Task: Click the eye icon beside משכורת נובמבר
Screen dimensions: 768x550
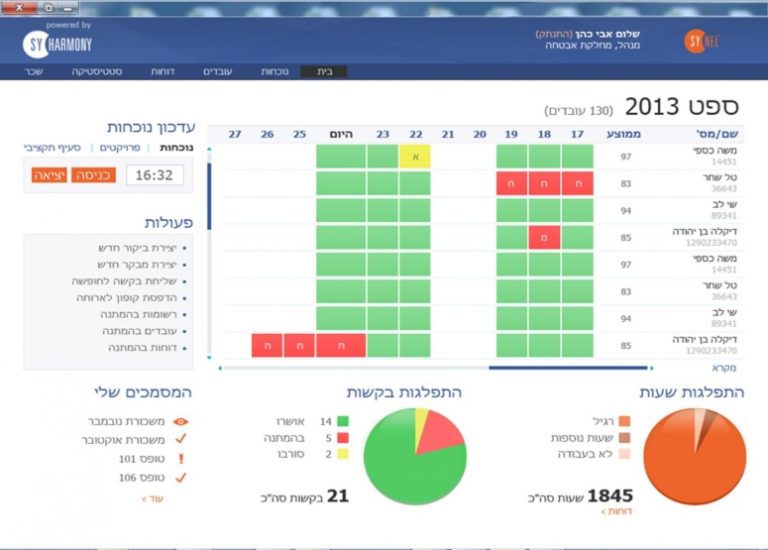Action: tap(181, 422)
